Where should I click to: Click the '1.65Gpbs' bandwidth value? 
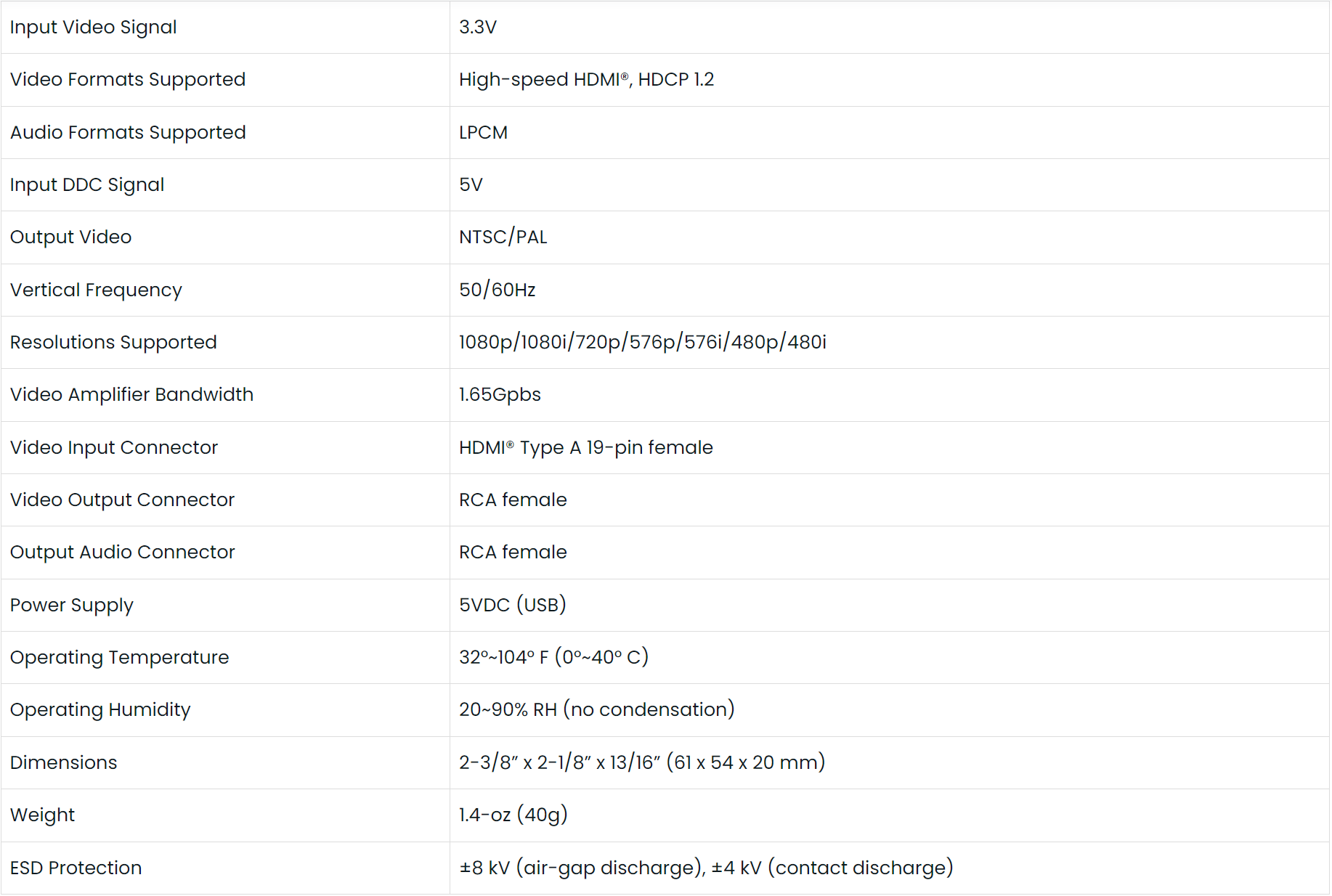[x=500, y=395]
